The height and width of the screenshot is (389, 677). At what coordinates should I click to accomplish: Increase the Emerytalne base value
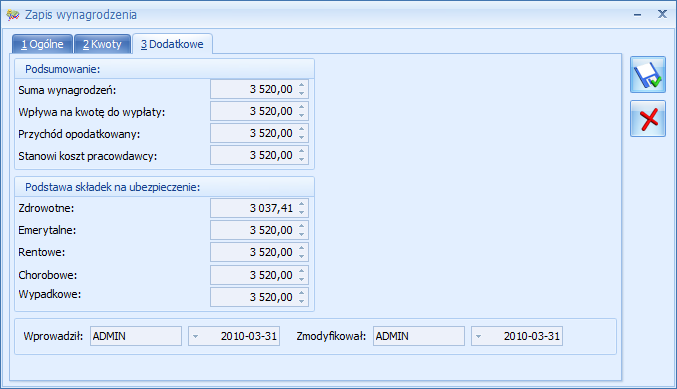301,226
